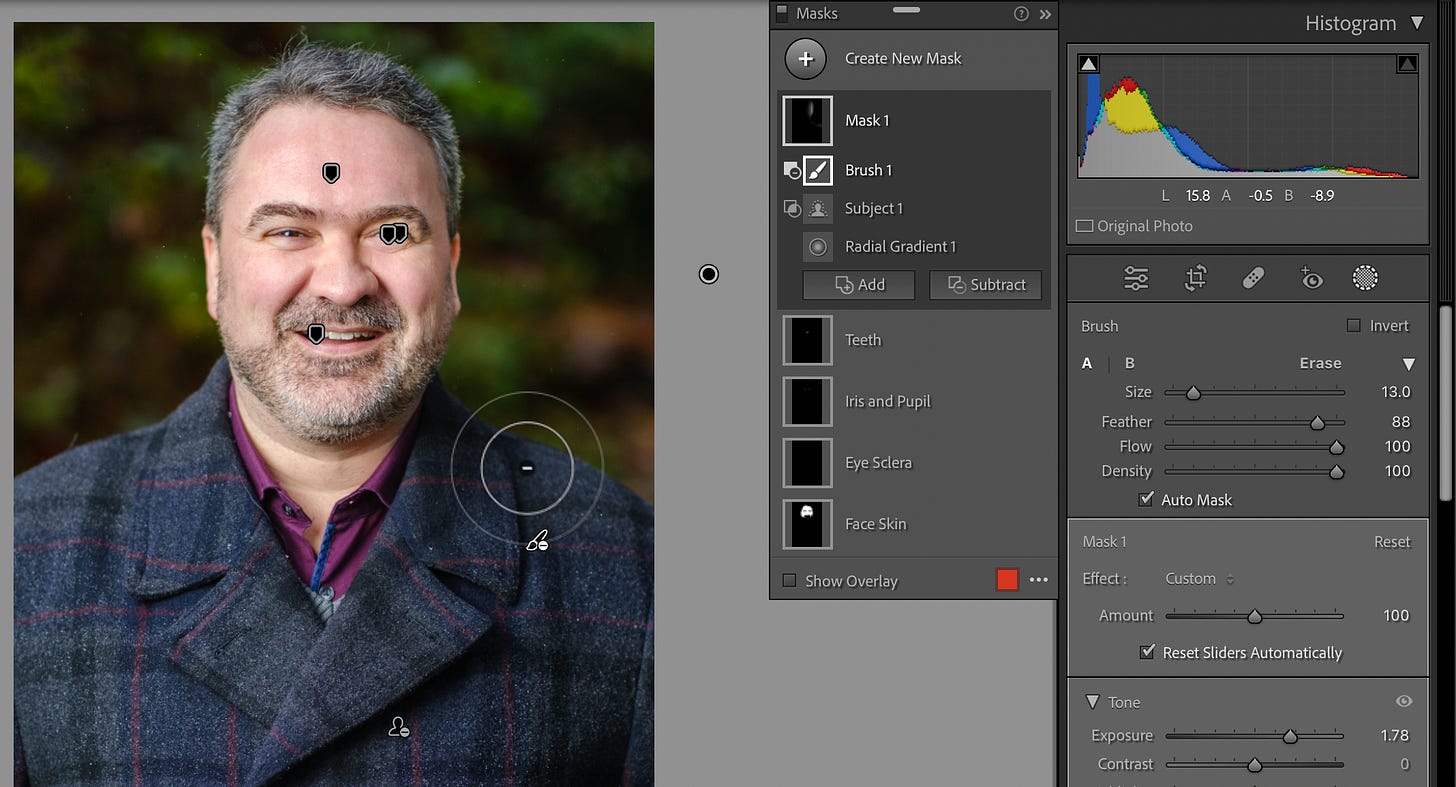Open the overlay options three-dot menu
This screenshot has height=787, width=1456.
click(1039, 580)
